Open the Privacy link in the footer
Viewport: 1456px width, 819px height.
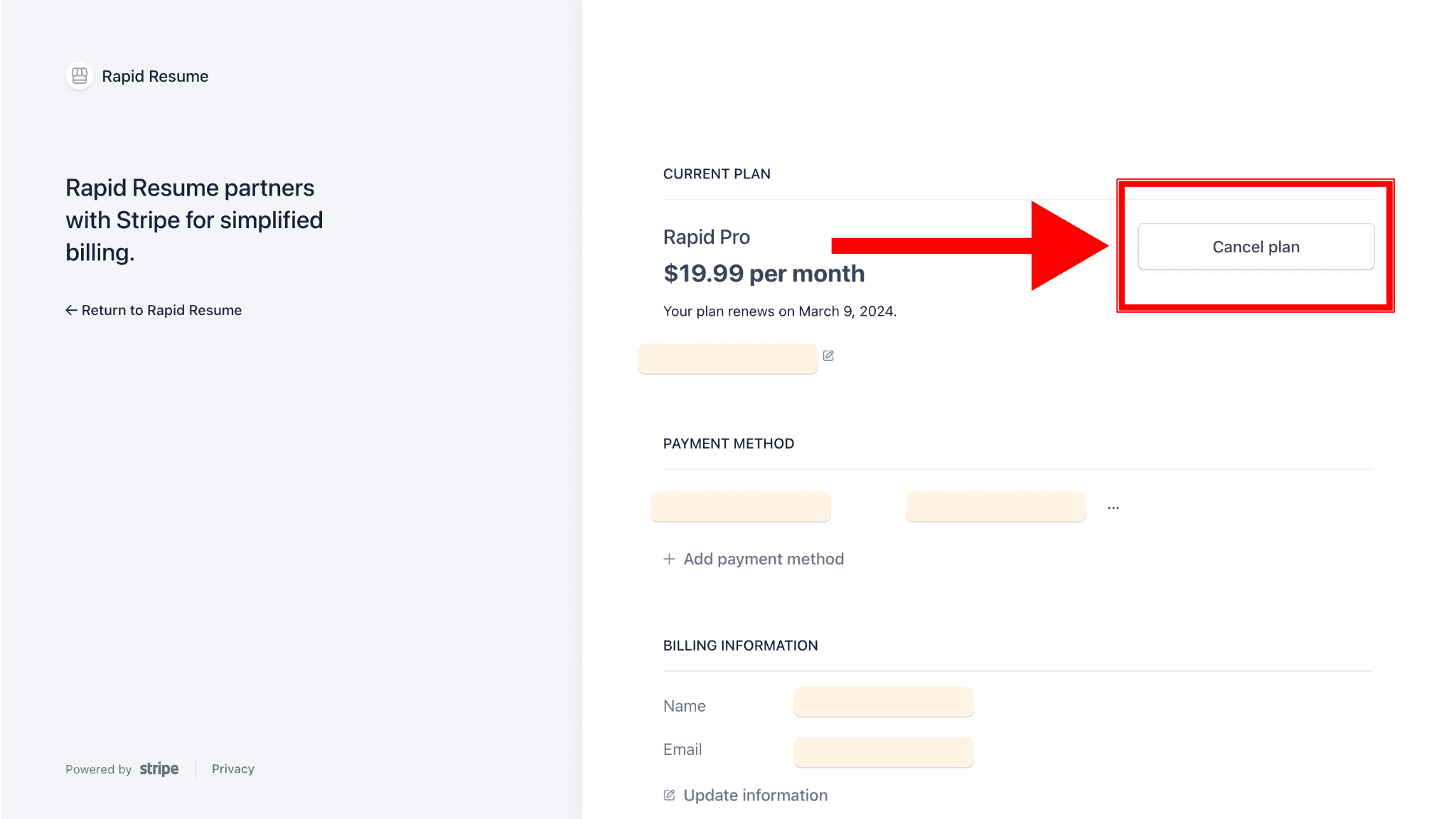click(232, 769)
